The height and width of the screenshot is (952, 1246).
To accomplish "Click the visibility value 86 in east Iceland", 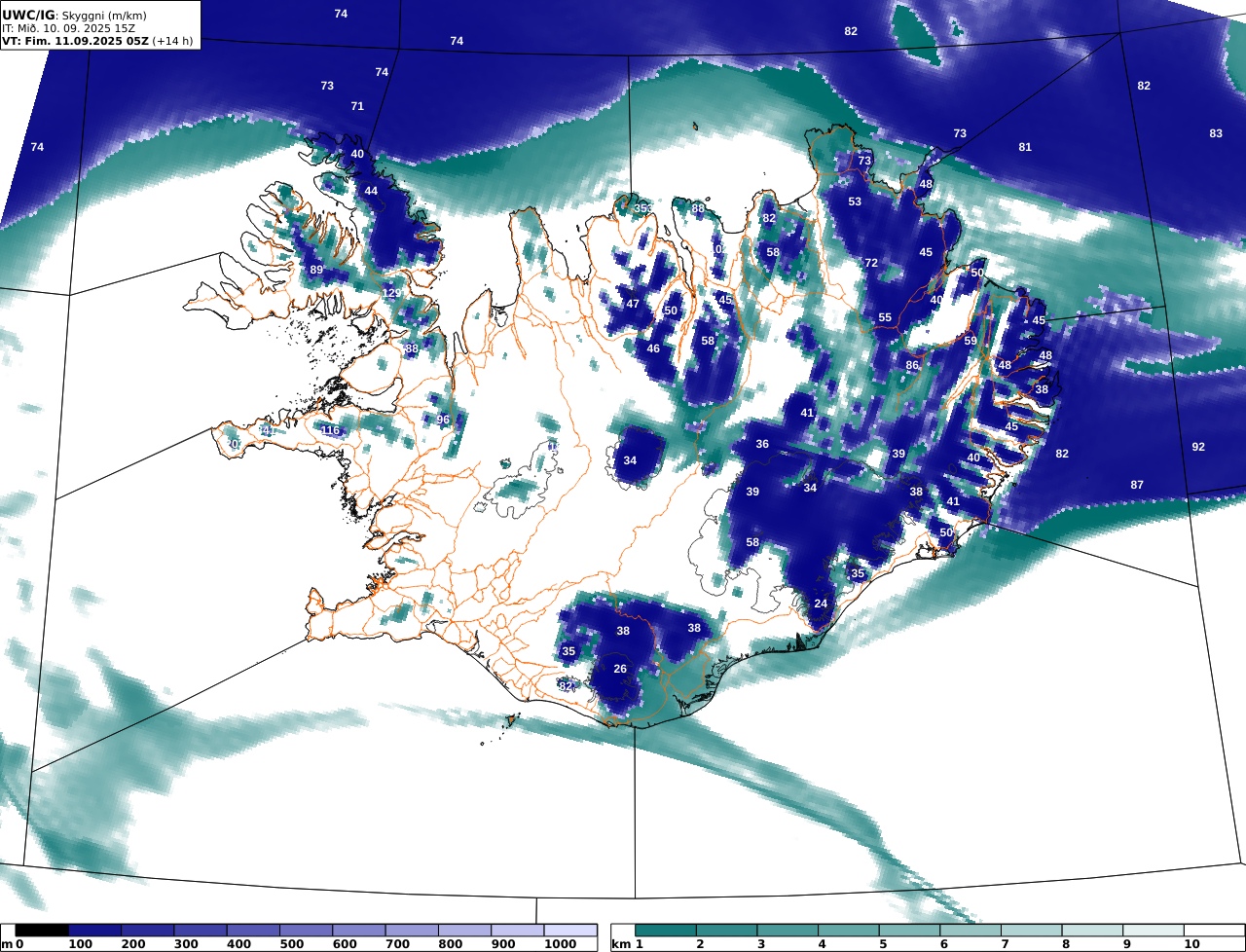I will (912, 366).
